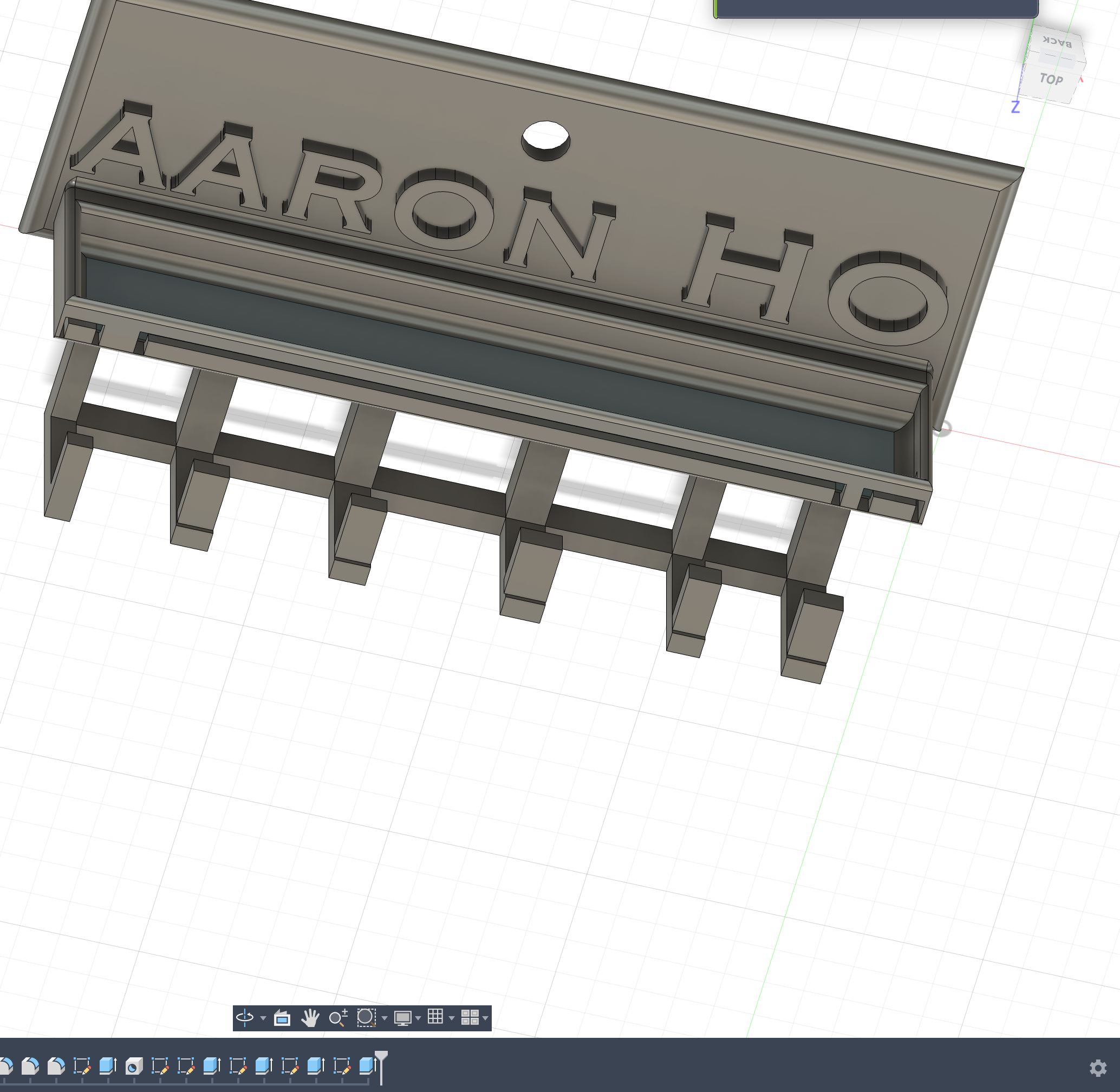Expand the Zoom Window options arrow

coord(384,1018)
